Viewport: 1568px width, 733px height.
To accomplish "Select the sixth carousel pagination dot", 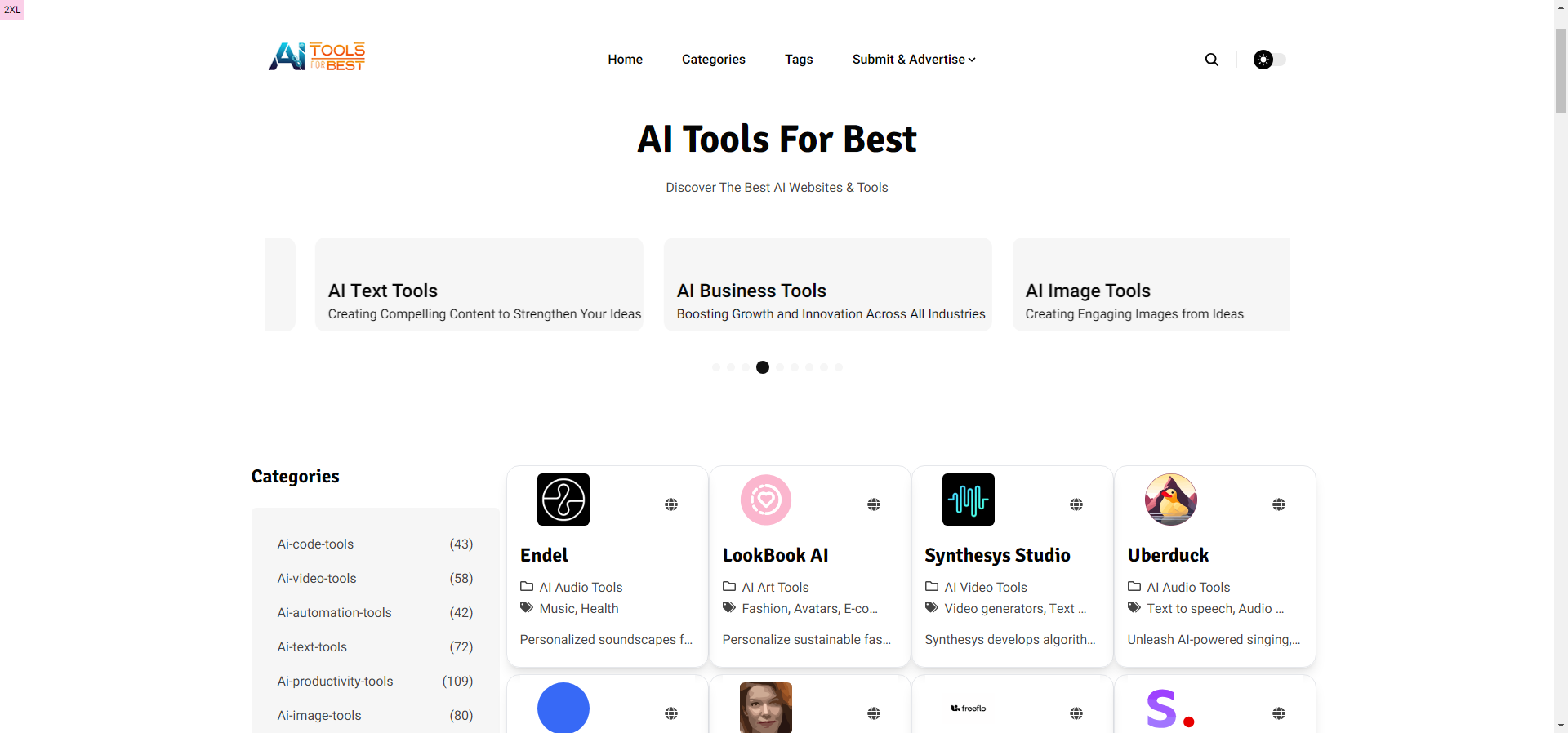I will (x=795, y=367).
